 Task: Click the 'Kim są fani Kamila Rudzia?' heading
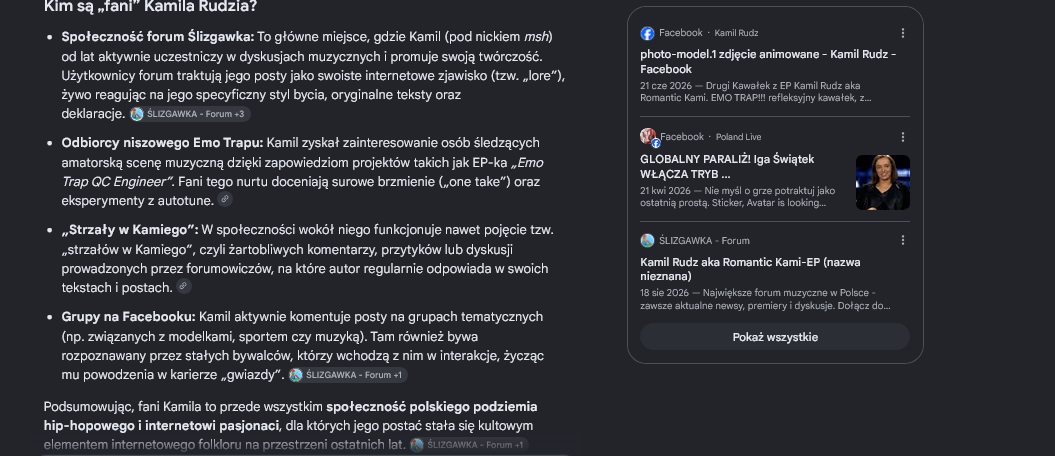[x=150, y=7]
